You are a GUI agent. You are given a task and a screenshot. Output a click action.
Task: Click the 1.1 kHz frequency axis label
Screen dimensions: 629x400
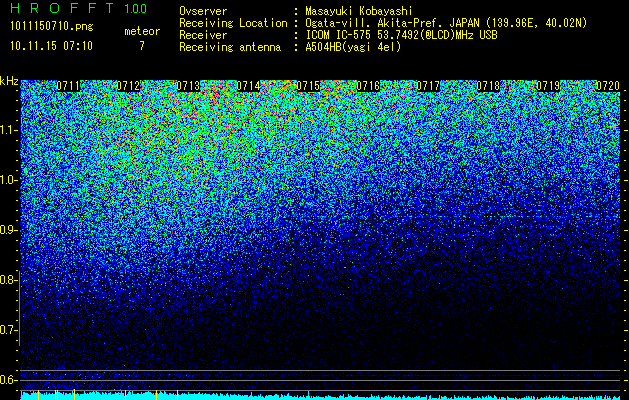tap(9, 130)
